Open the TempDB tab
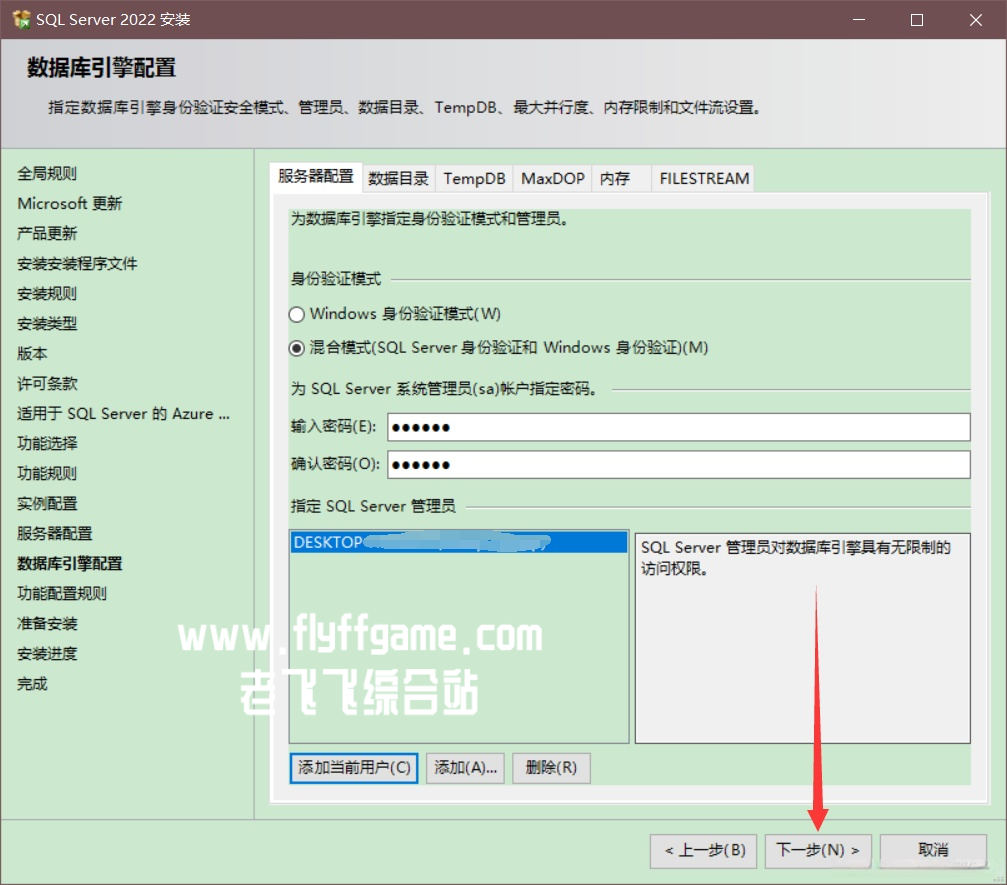 click(x=474, y=179)
